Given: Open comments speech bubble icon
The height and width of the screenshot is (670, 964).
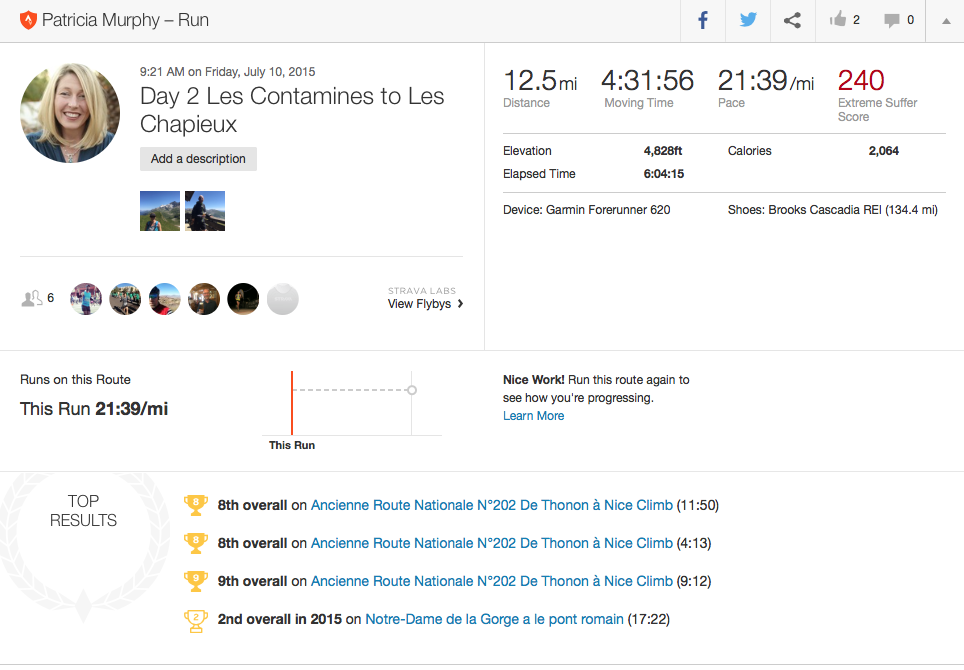Looking at the screenshot, I should pyautogui.click(x=892, y=20).
